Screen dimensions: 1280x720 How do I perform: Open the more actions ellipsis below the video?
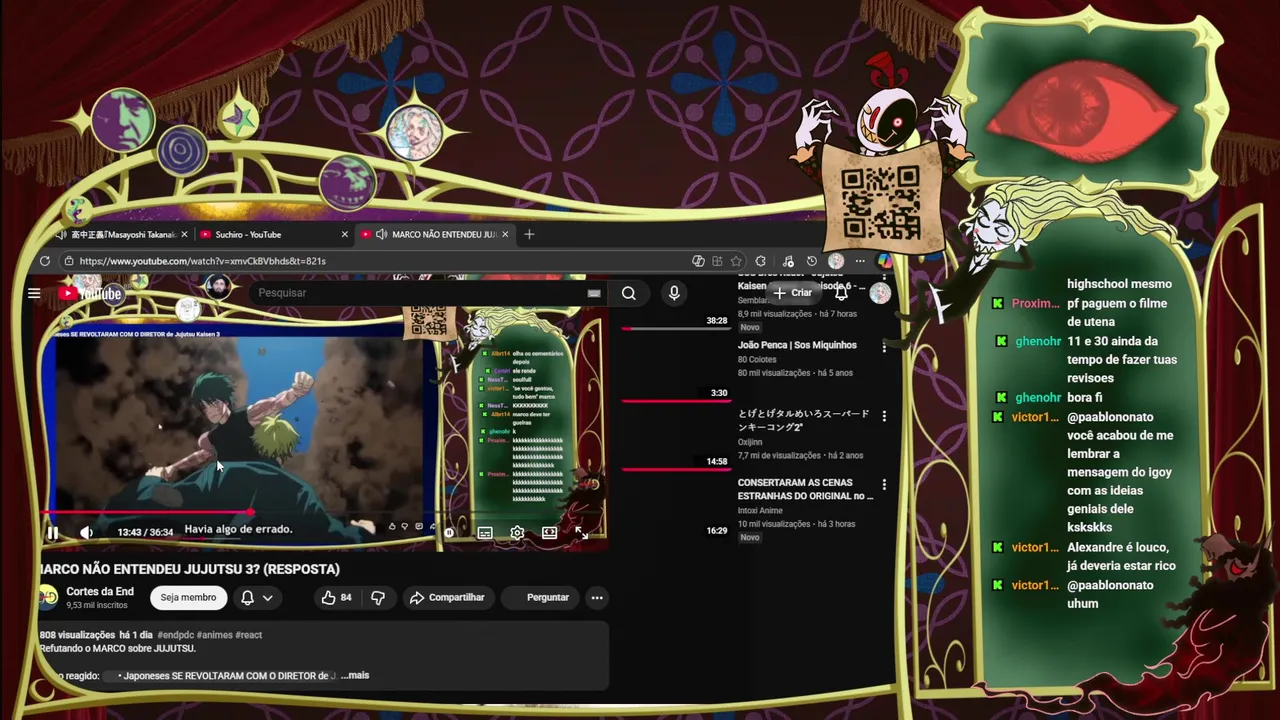pos(596,597)
